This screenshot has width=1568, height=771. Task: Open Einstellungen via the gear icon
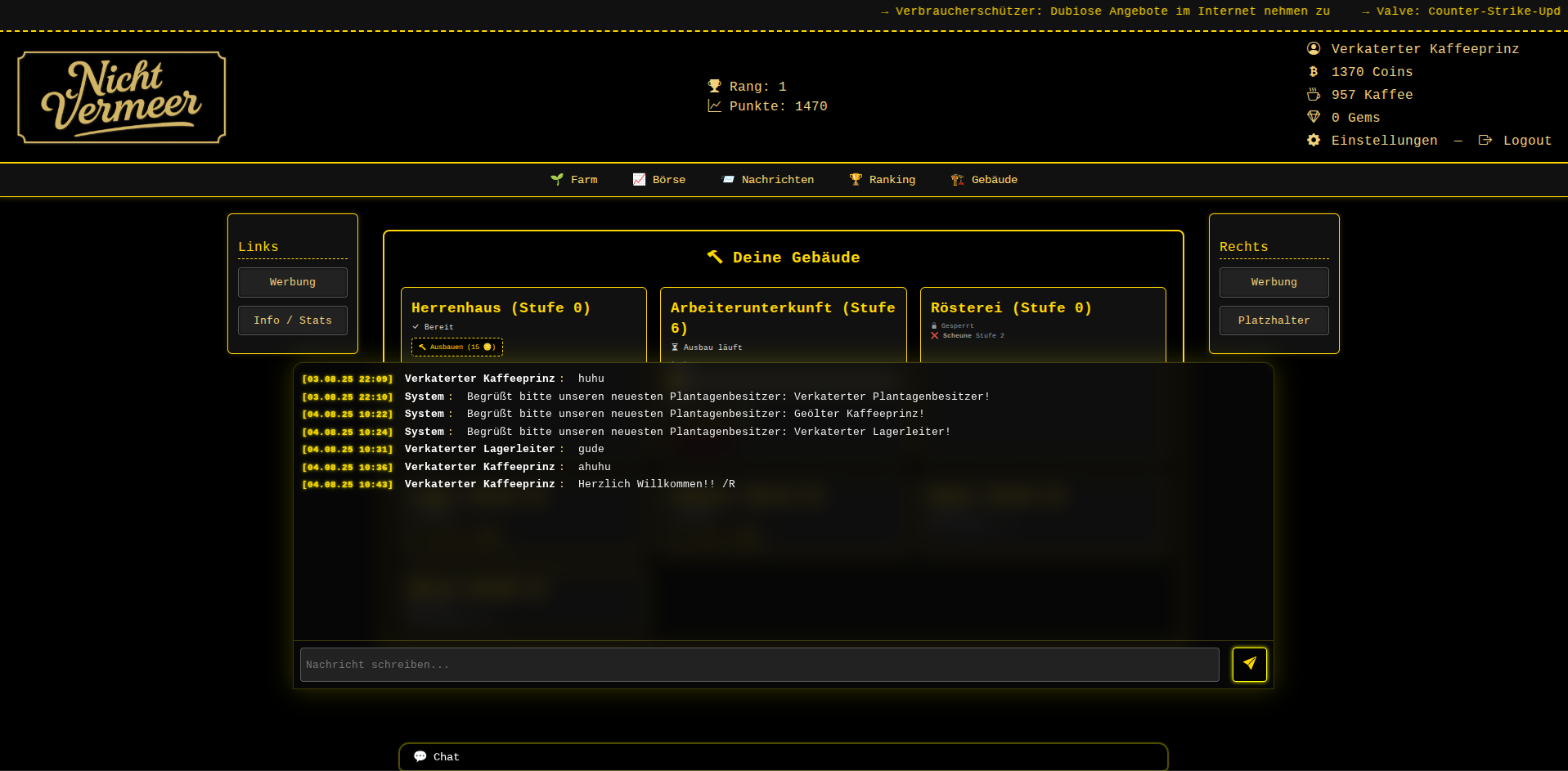coord(1314,140)
